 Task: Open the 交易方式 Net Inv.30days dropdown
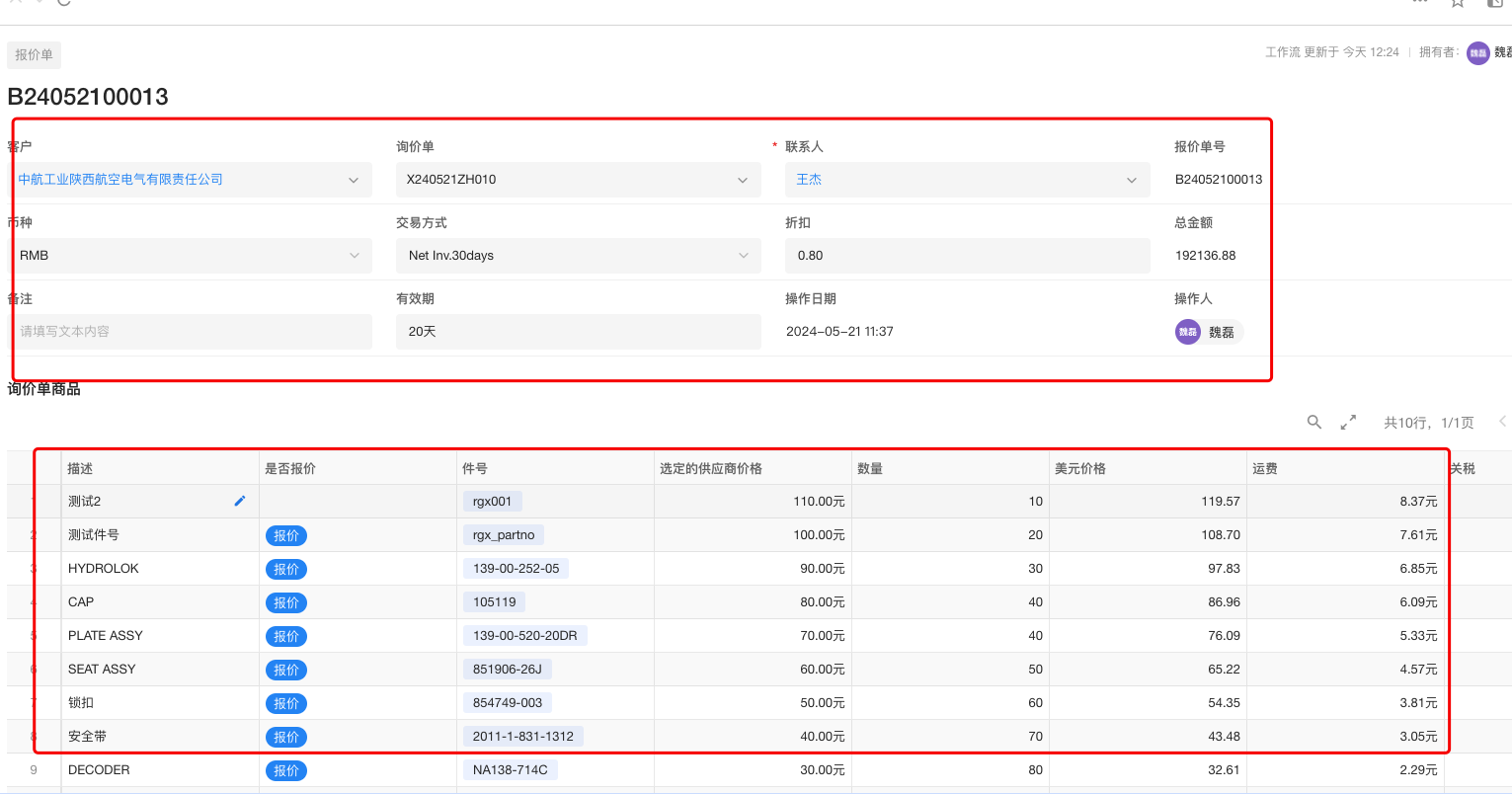coord(743,256)
